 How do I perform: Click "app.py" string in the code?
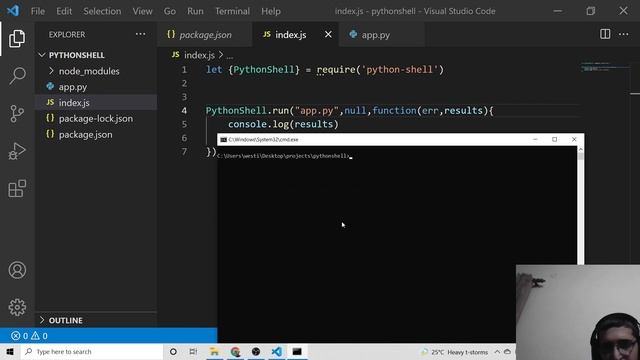317,111
